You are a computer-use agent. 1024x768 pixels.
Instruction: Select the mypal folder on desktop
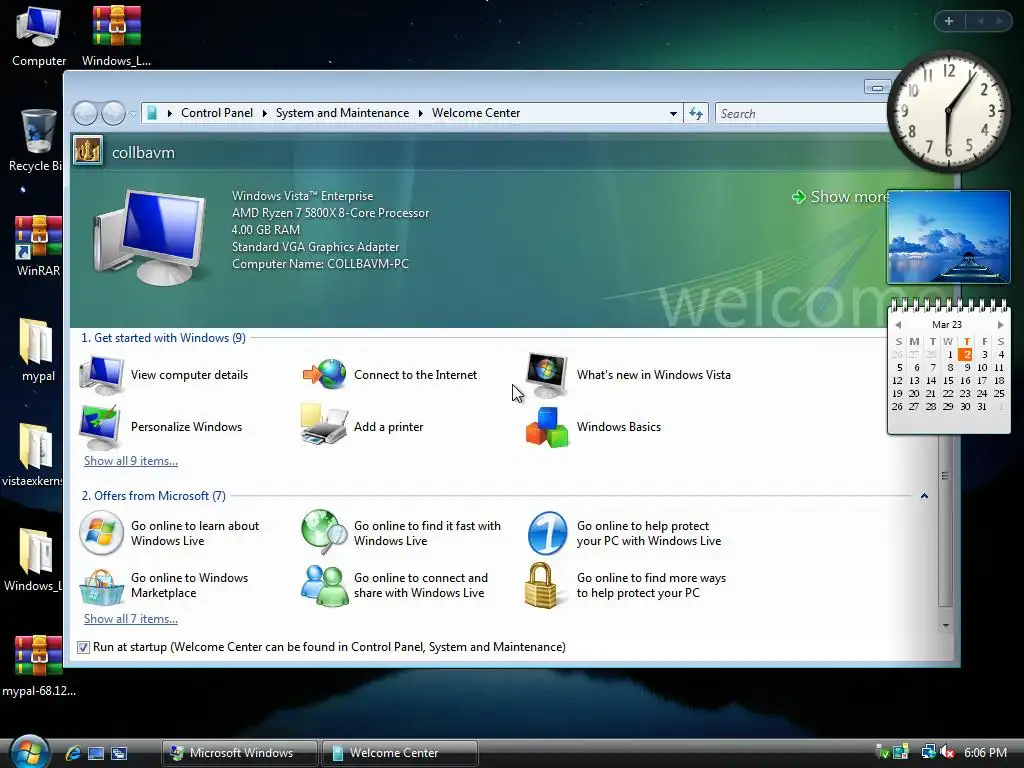[38, 351]
